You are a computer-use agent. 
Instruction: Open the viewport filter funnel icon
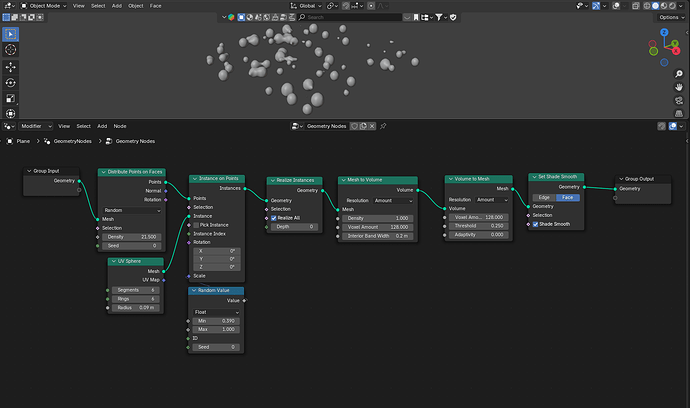click(439, 17)
